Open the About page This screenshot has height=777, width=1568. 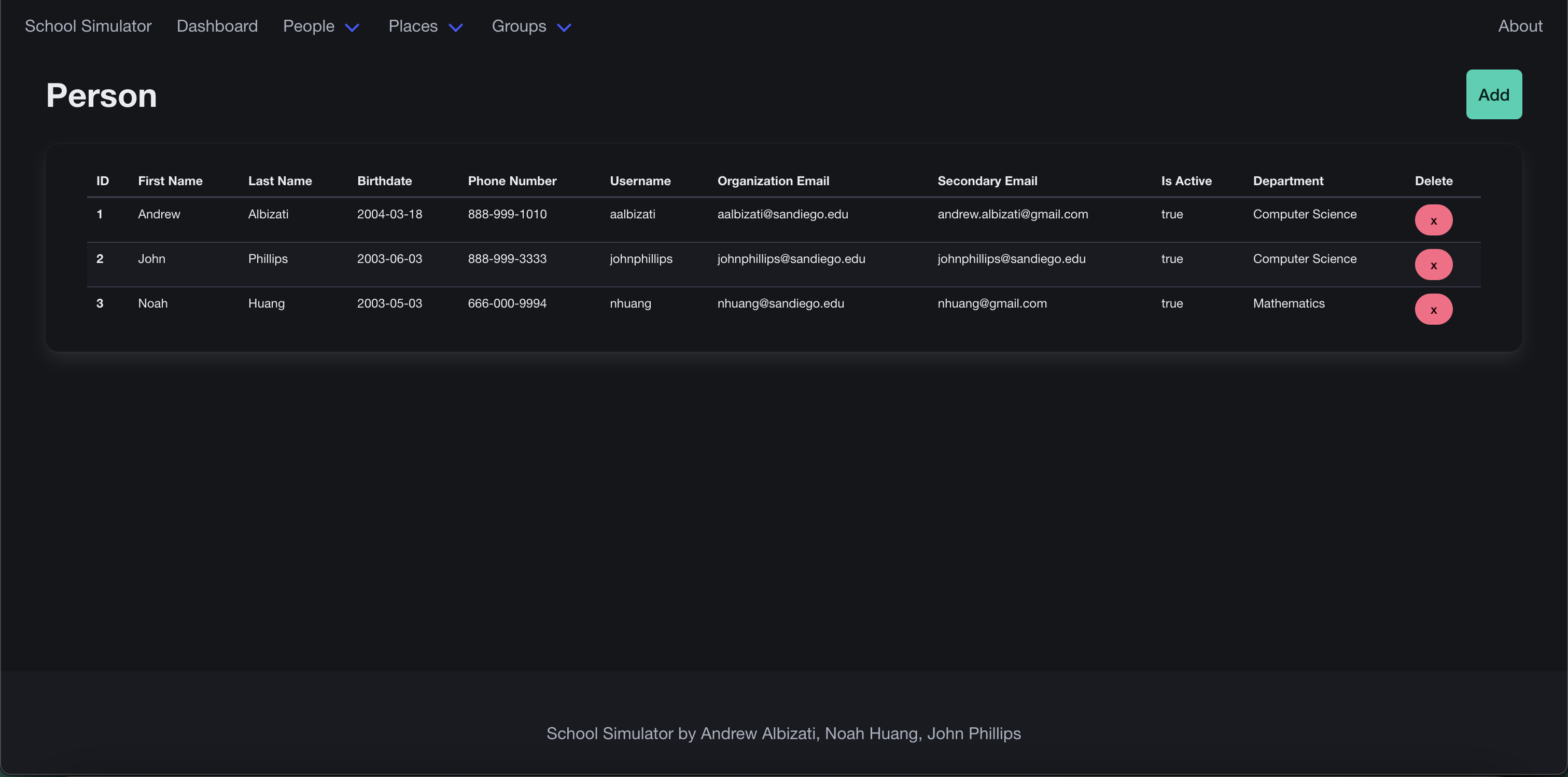point(1519,26)
